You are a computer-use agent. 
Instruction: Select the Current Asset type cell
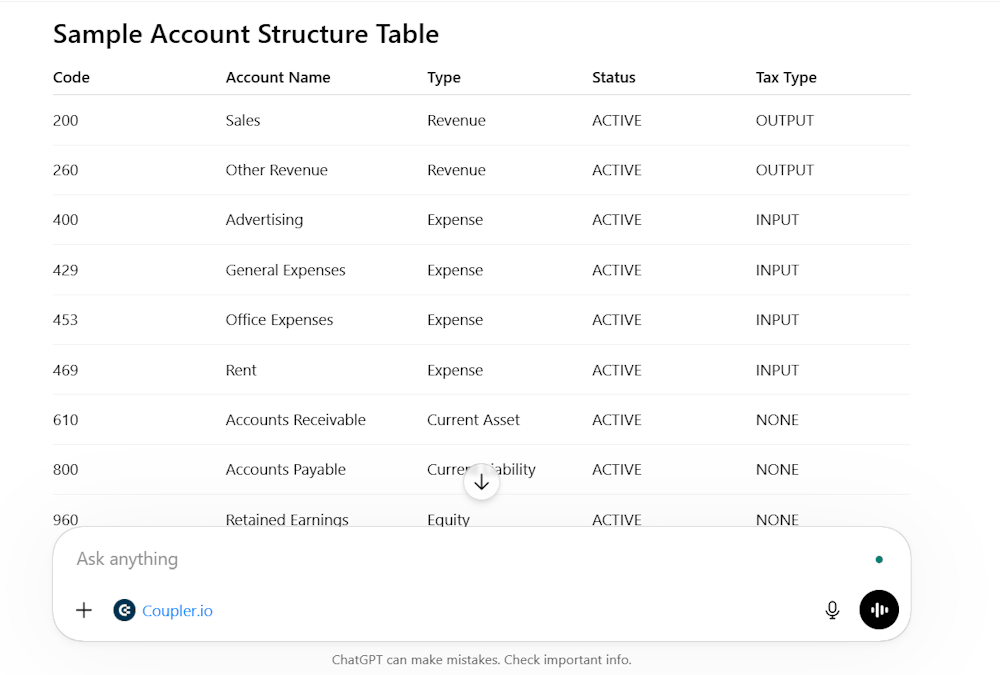click(474, 420)
